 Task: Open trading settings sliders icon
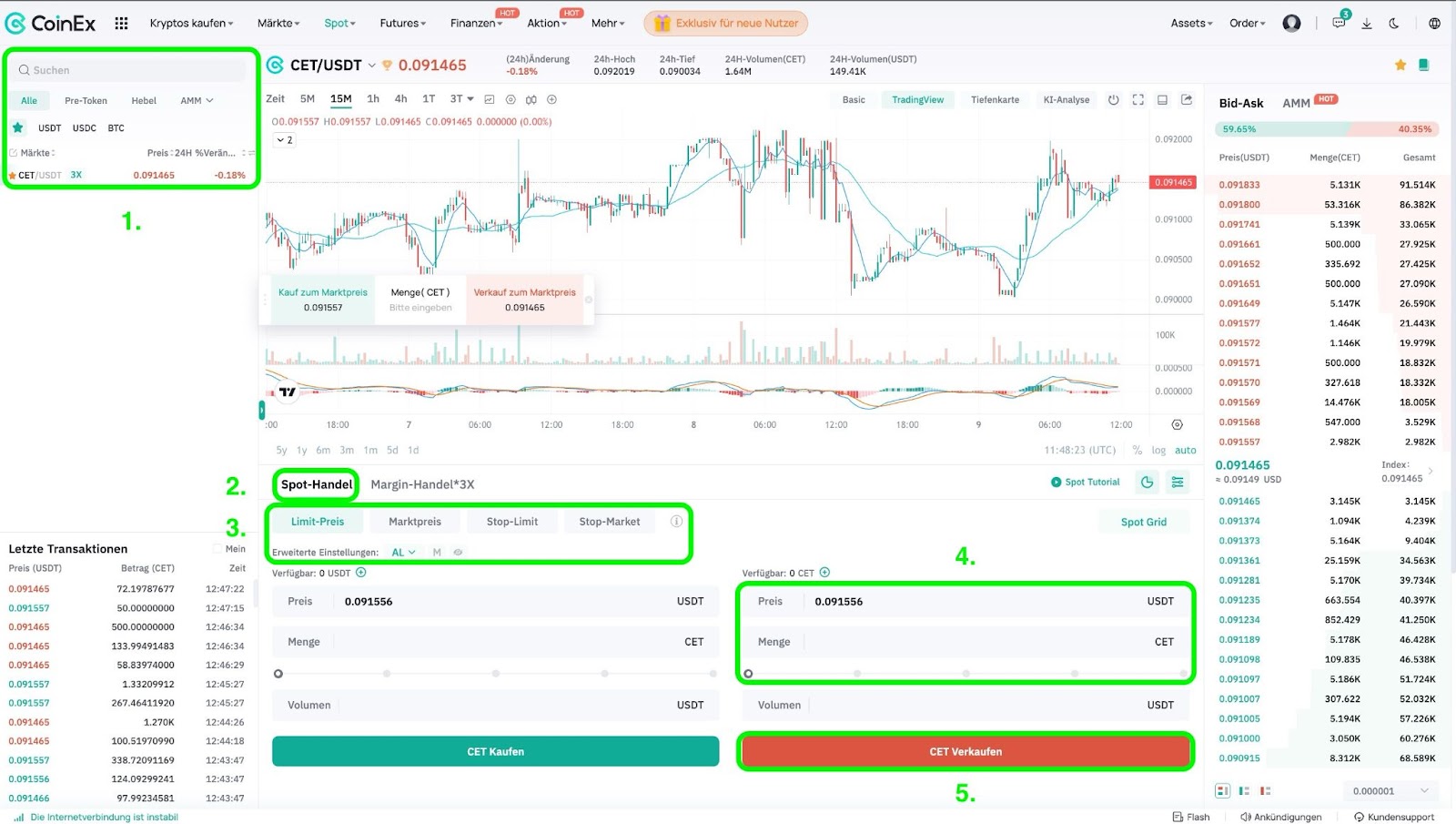(1178, 482)
